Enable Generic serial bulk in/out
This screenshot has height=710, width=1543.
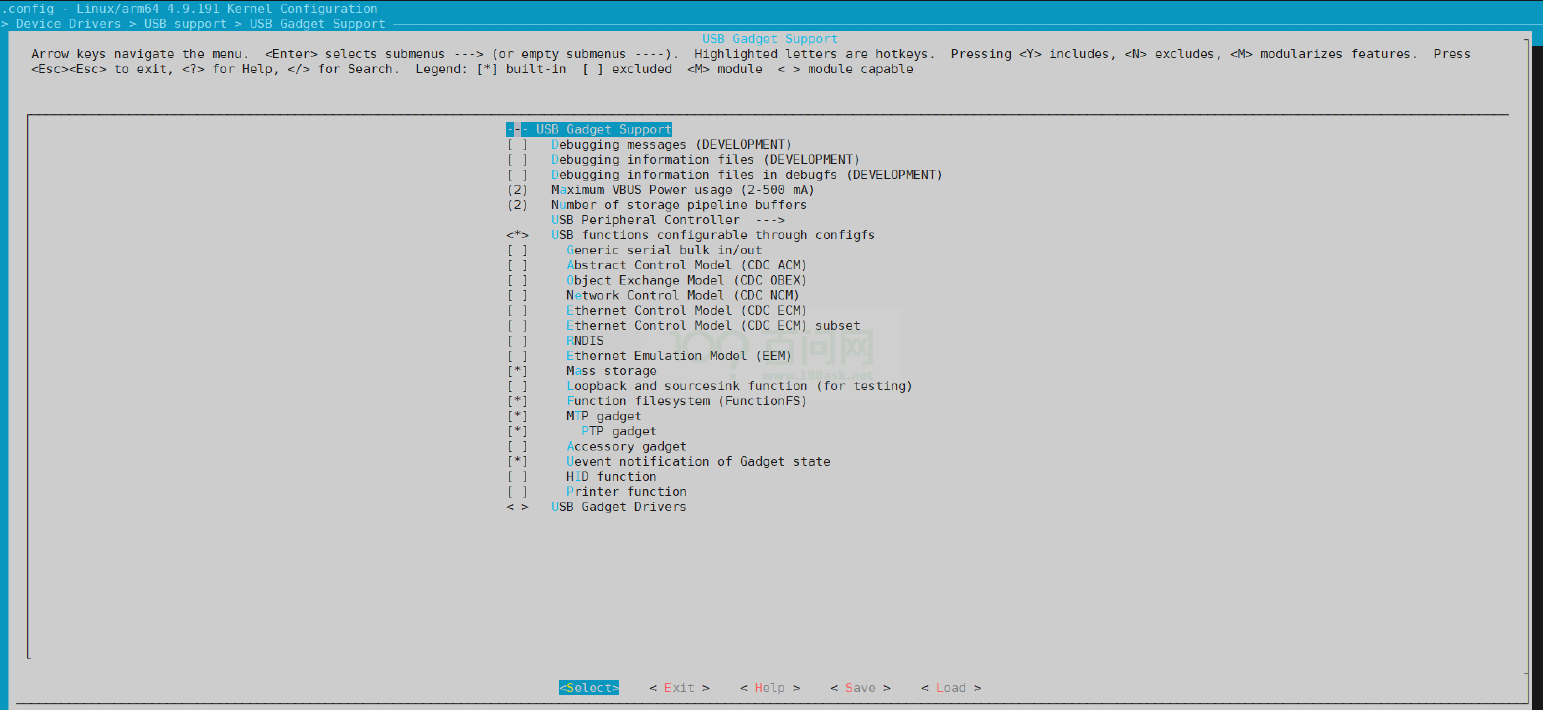tap(634, 250)
